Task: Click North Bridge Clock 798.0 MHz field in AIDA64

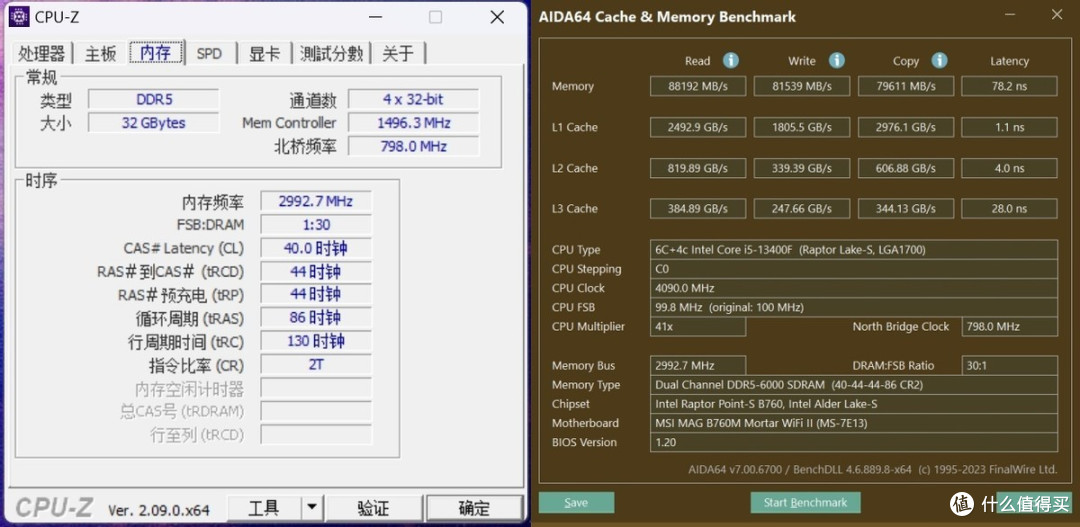Action: [1009, 327]
